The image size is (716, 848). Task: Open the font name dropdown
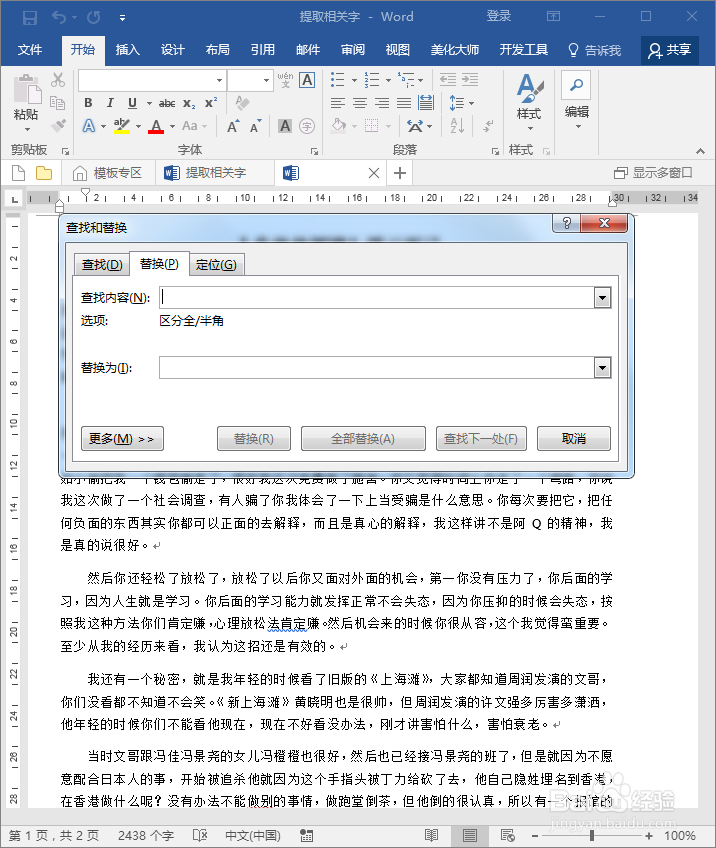coord(219,81)
